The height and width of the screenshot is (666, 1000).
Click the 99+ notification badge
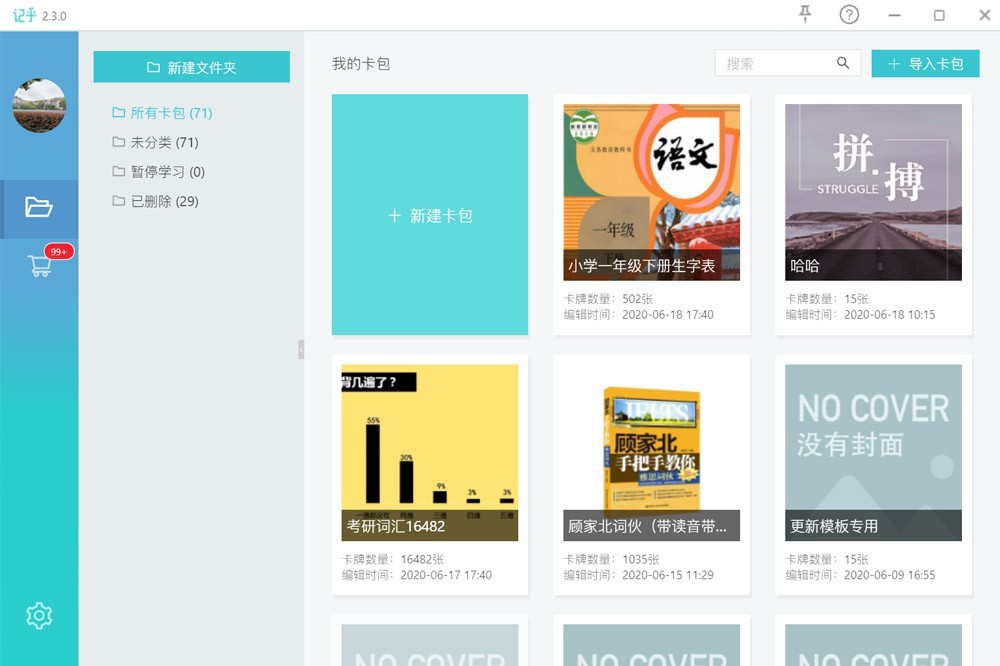(x=59, y=251)
